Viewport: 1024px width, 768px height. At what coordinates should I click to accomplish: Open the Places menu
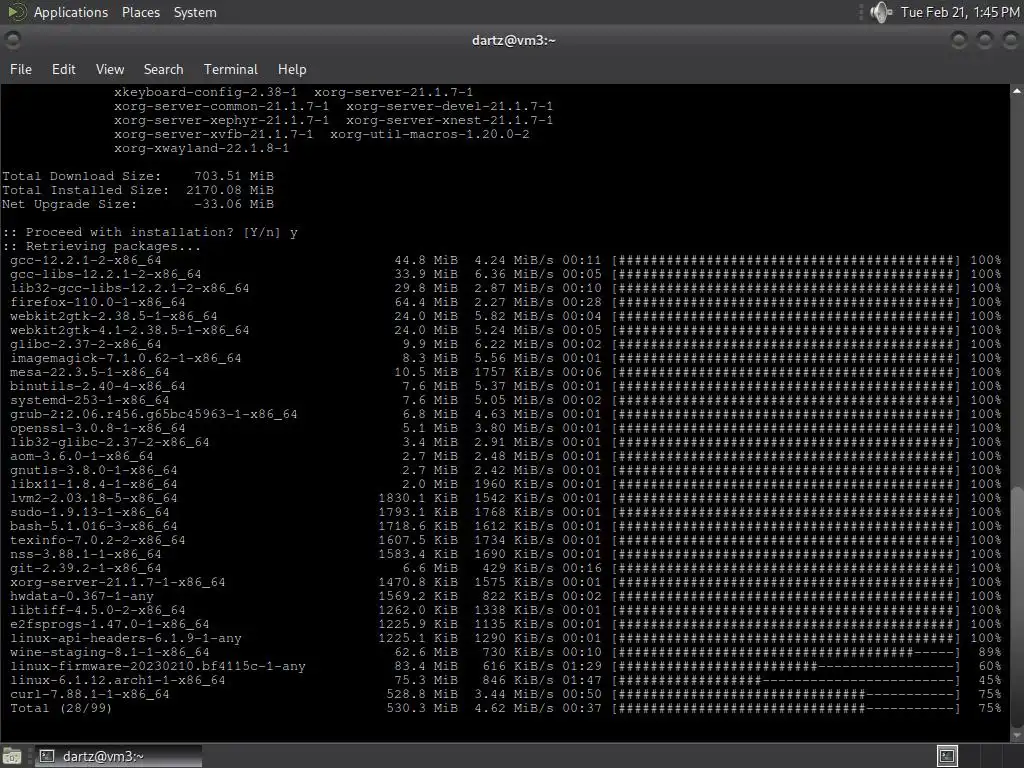tap(140, 12)
